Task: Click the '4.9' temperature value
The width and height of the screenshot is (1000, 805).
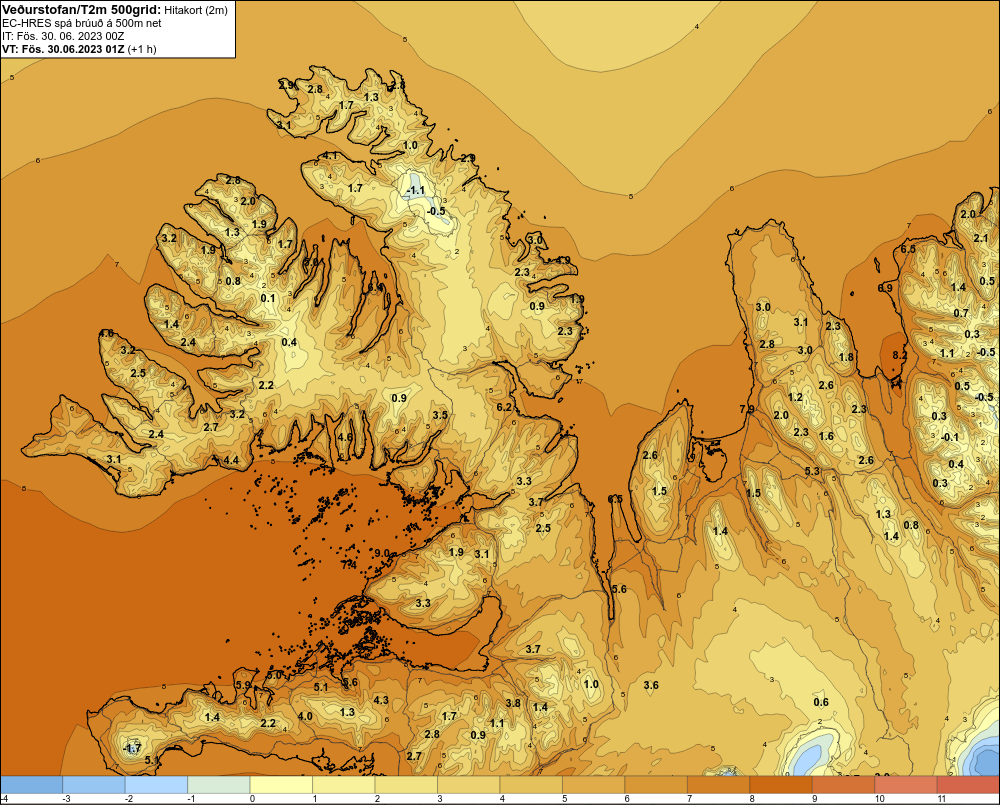Action: tap(562, 260)
